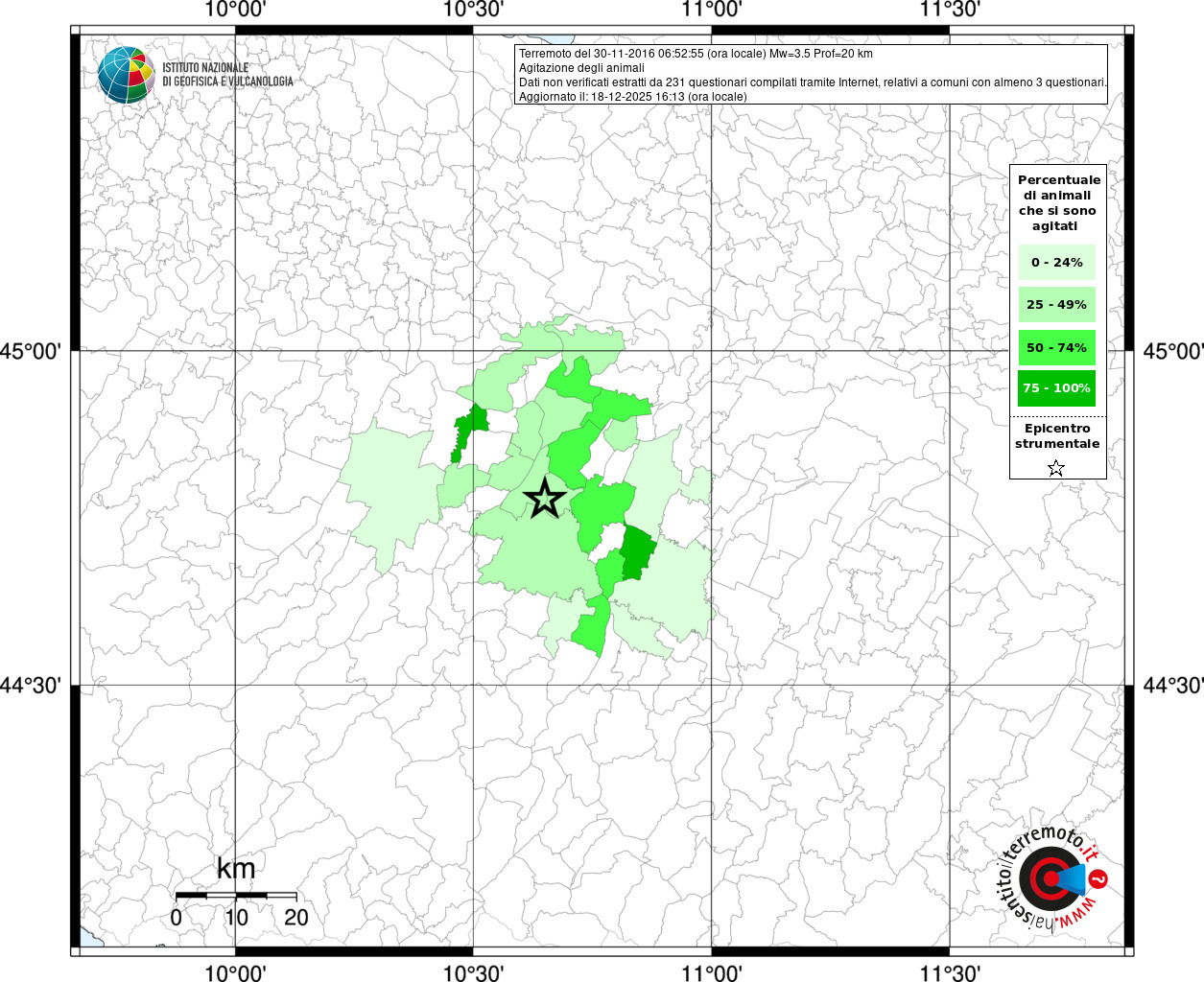Click the haisentitoilterremoto.it logo
This screenshot has width=1204, height=982.
click(x=1053, y=877)
